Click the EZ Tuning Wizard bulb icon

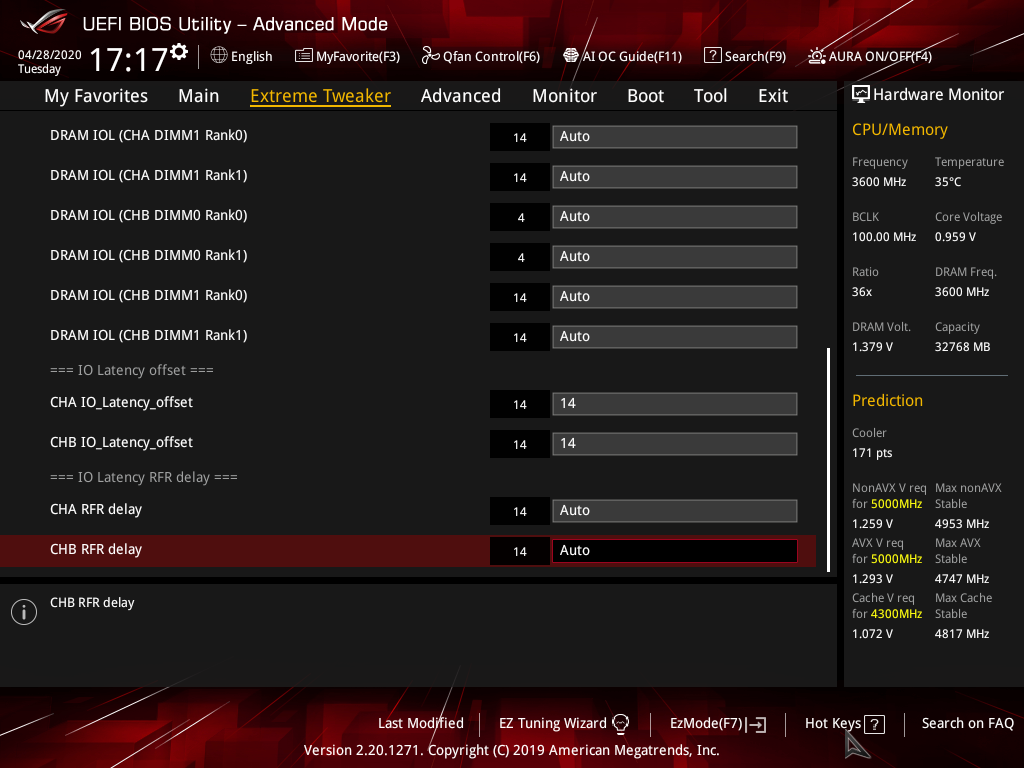click(620, 724)
